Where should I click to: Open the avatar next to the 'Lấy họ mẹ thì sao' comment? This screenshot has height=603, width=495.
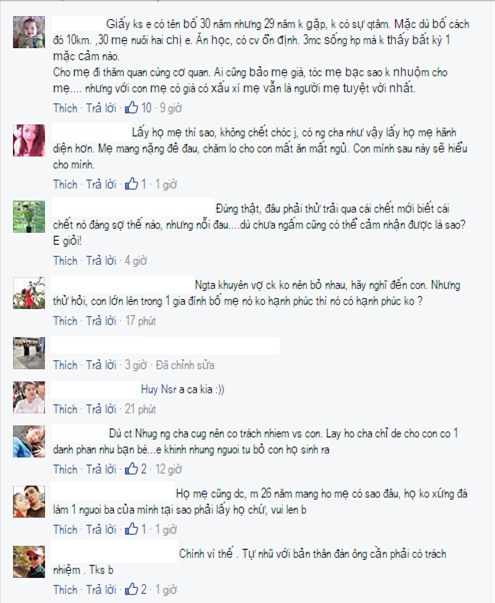coord(29,140)
